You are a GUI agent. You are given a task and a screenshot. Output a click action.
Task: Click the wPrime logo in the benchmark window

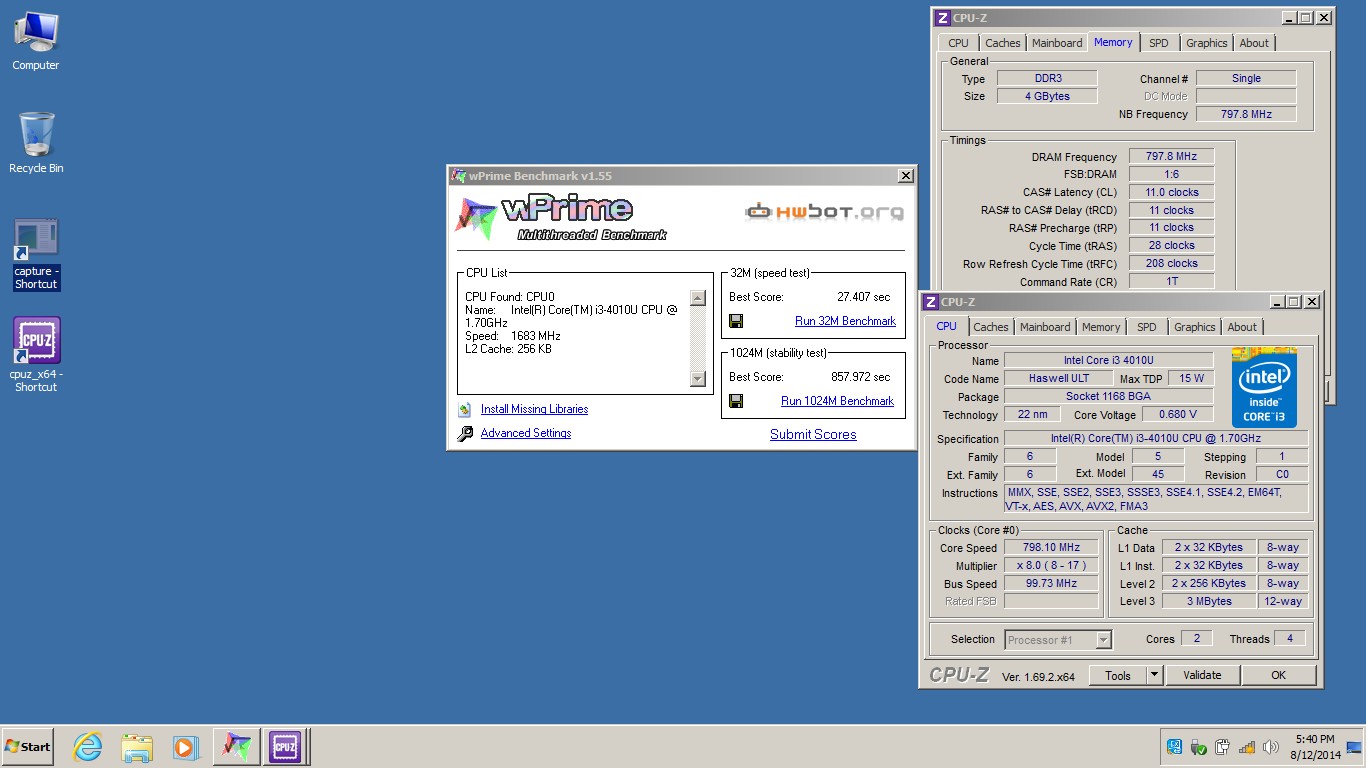coord(561,219)
